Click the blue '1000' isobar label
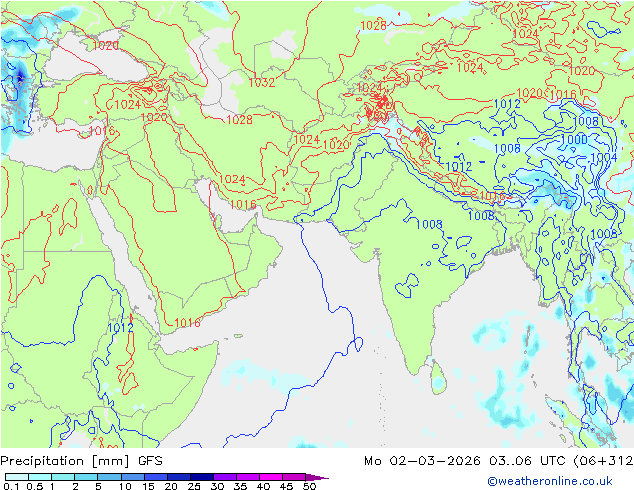 pos(574,140)
